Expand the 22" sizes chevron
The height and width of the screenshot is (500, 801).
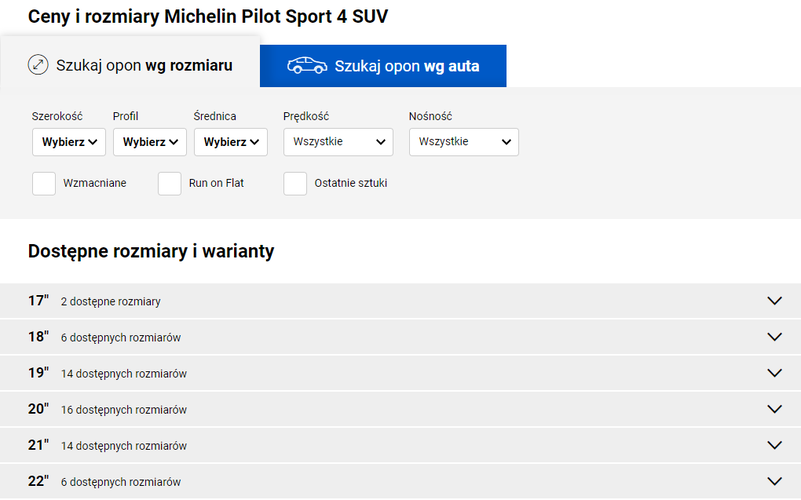774,481
